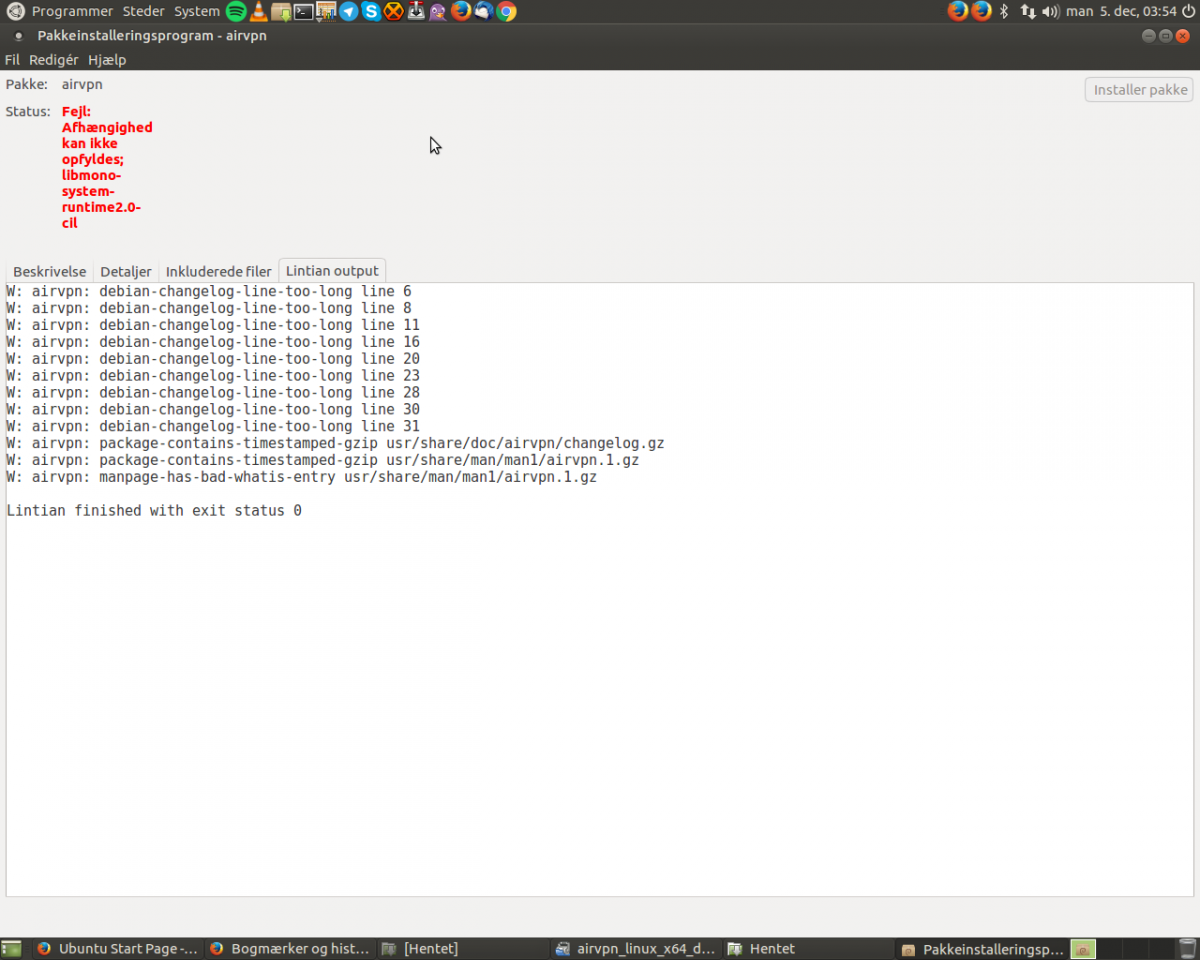Open the Hjælp menu
The image size is (1200, 960).
(107, 60)
